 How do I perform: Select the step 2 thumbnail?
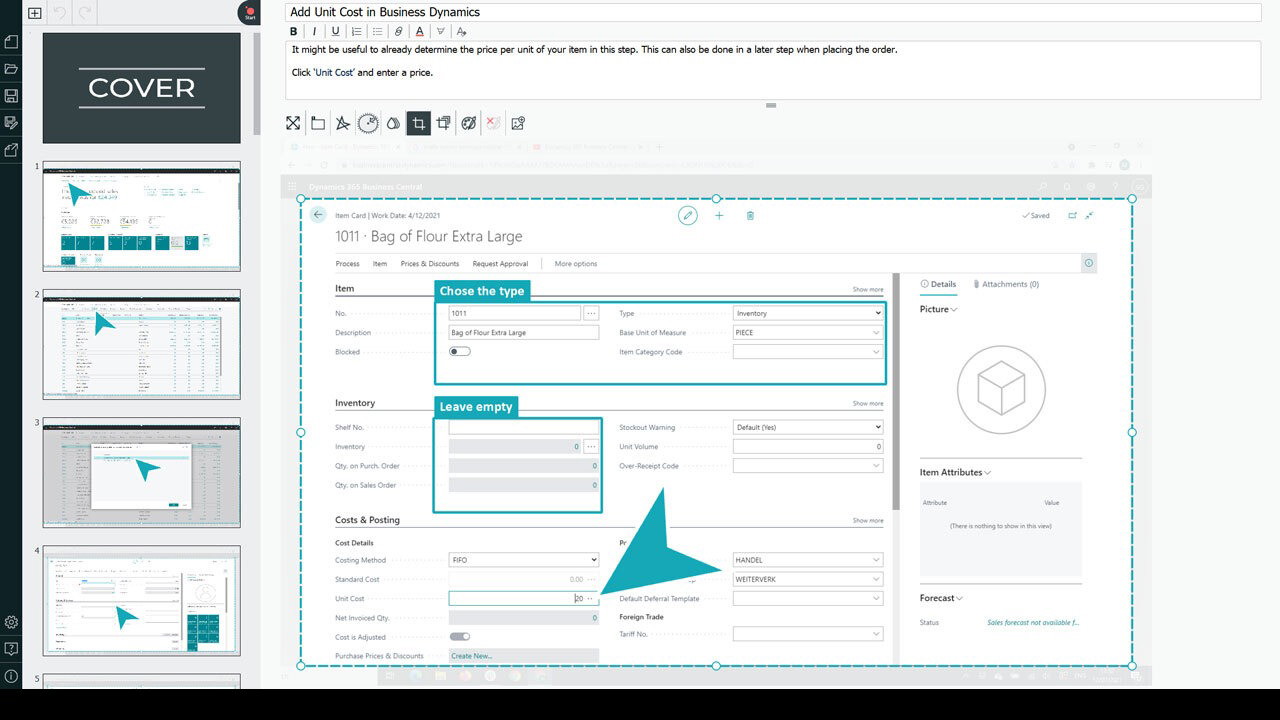point(141,344)
